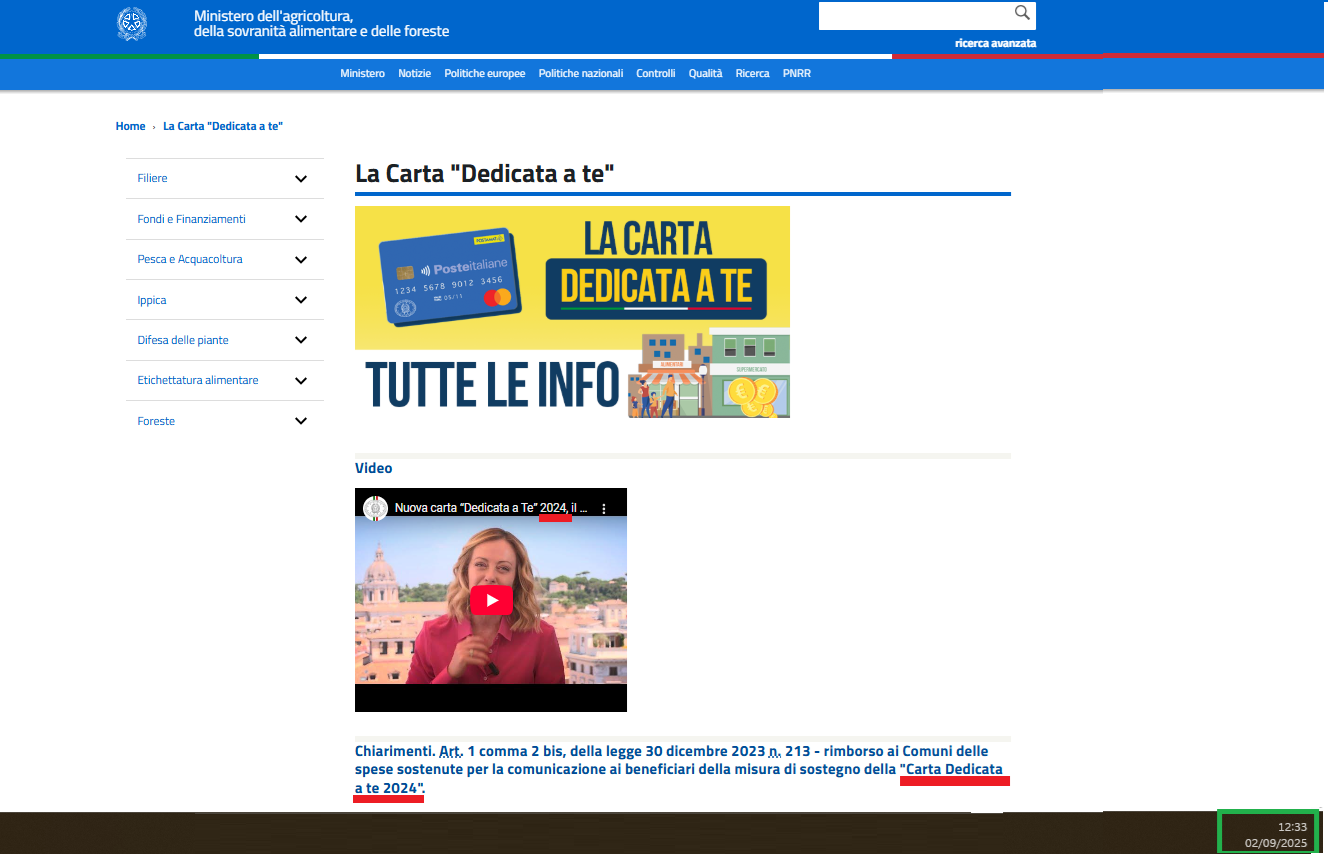Open the Controlli menu
The image size is (1328, 854).
pyautogui.click(x=656, y=73)
